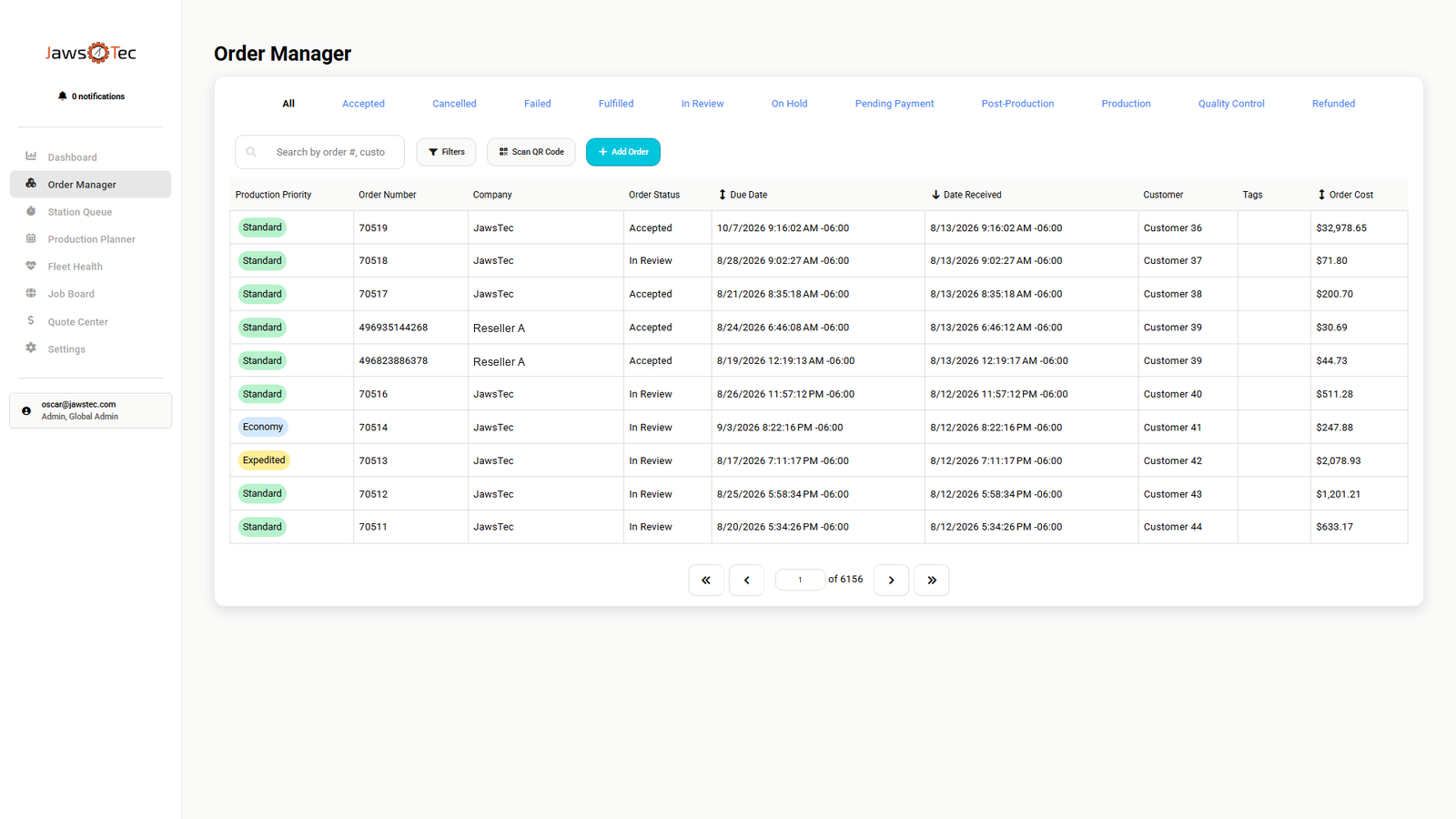
Task: Click due date 9/3/2026 8:22:16 PM
Action: tap(780, 427)
